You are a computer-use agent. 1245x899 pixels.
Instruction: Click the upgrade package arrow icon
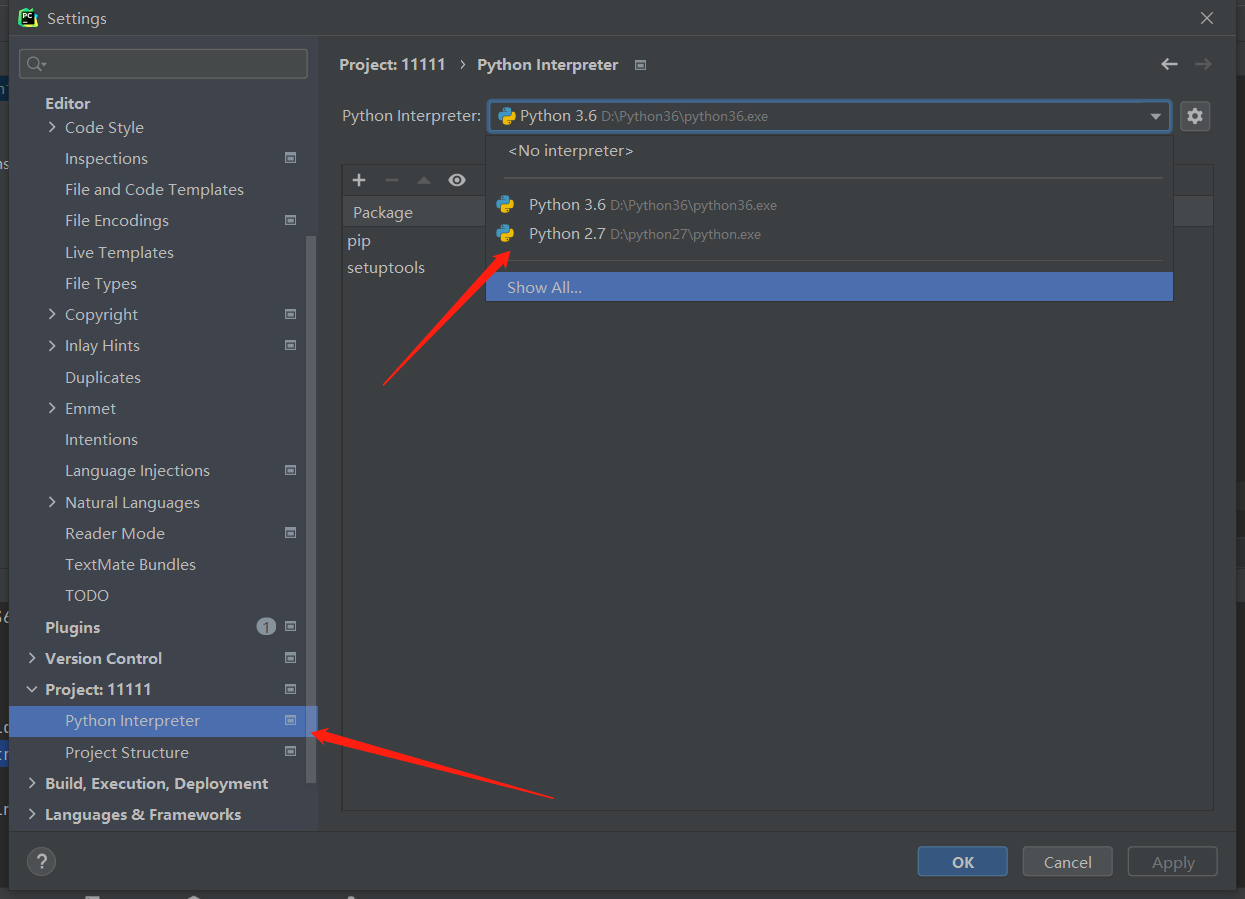(x=424, y=180)
